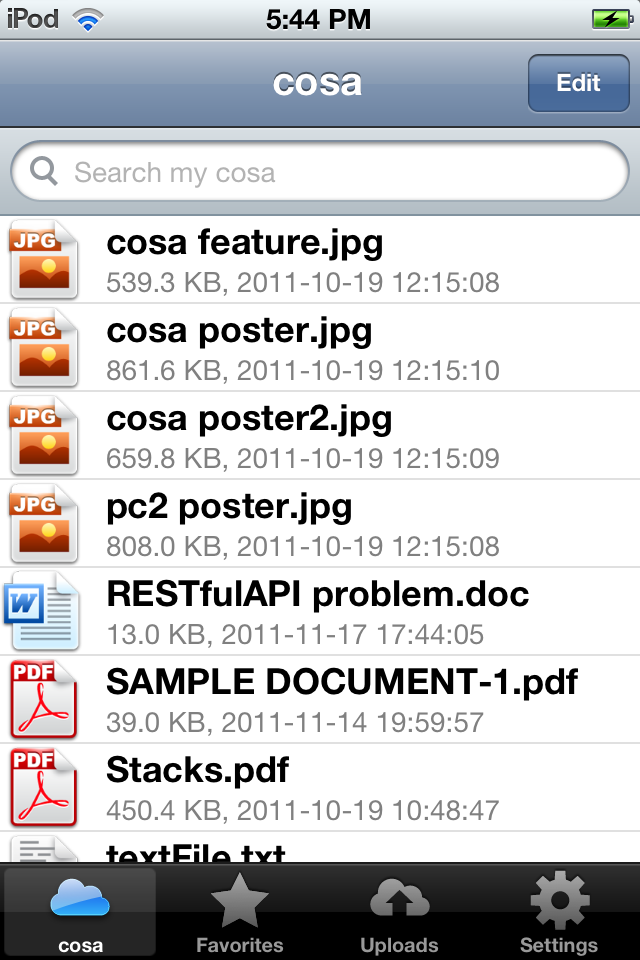
Task: Go to the Settings tab
Action: tap(559, 913)
